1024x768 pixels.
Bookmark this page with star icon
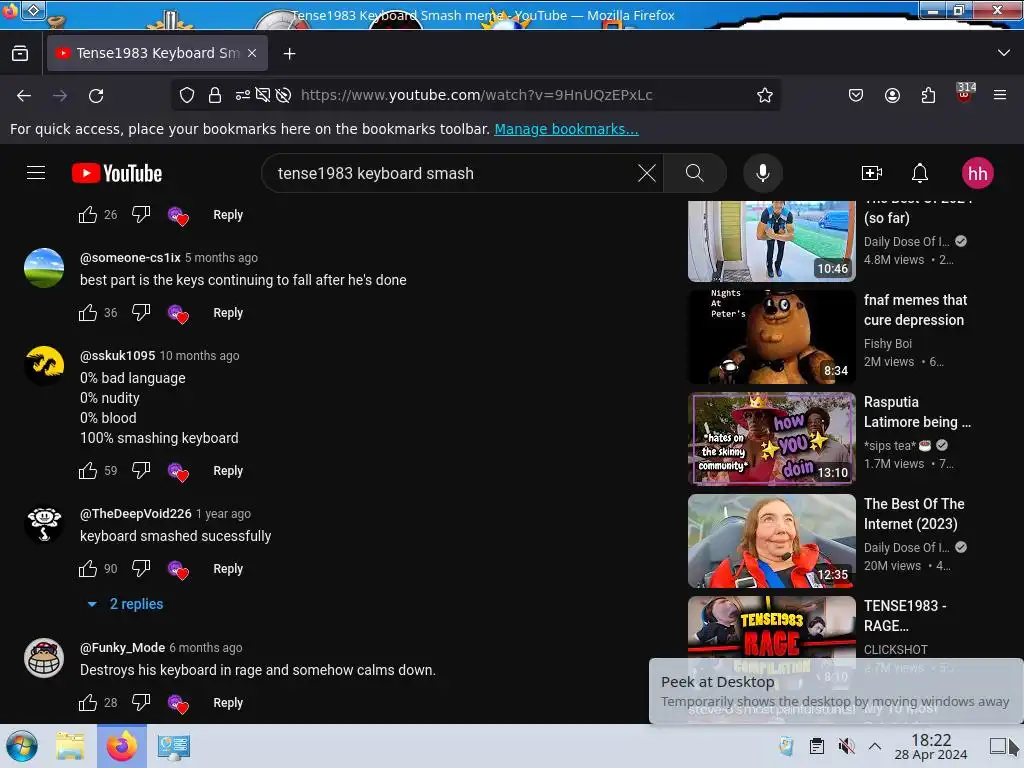coord(765,95)
